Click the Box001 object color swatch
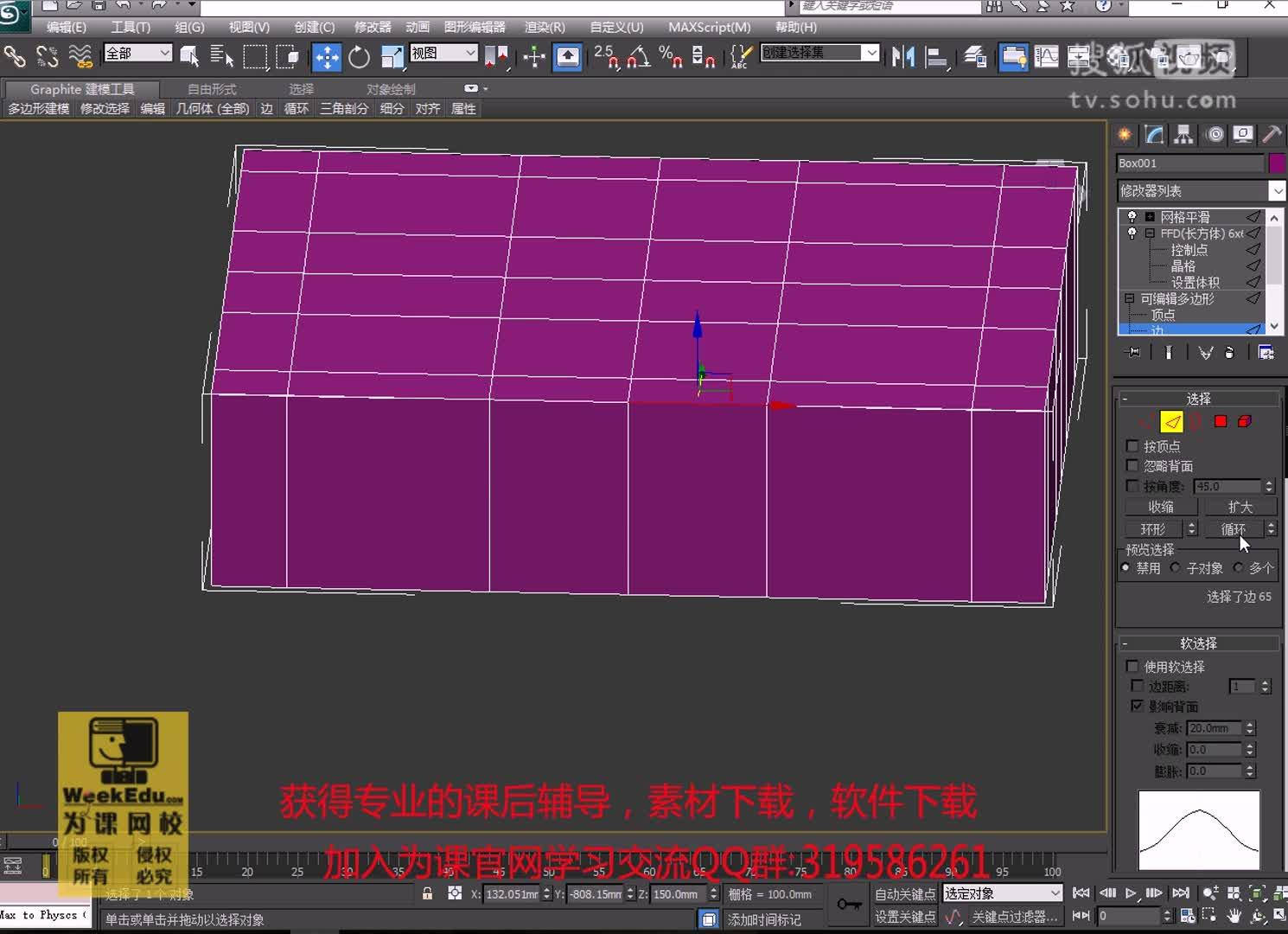1288x934 pixels. [1277, 163]
